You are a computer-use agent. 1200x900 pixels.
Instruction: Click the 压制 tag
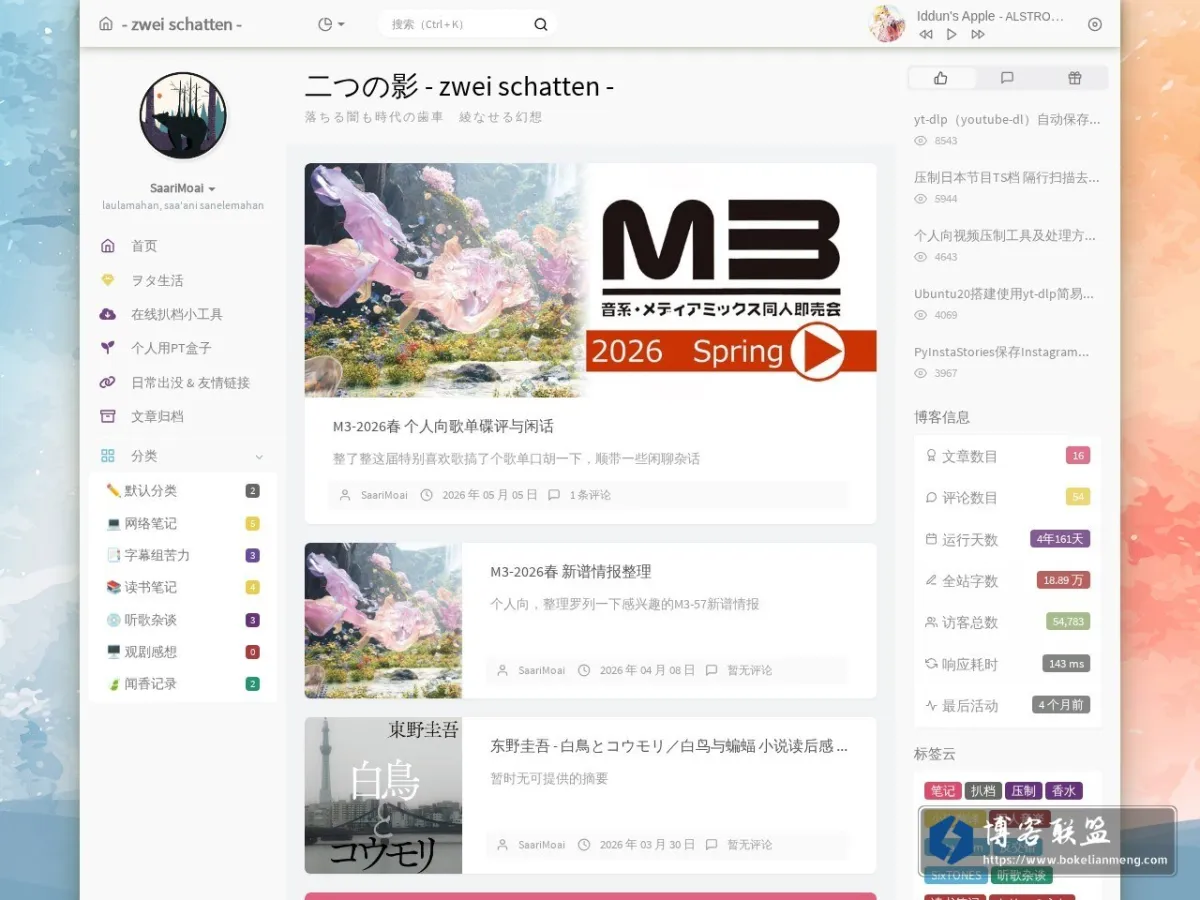pyautogui.click(x=1023, y=791)
